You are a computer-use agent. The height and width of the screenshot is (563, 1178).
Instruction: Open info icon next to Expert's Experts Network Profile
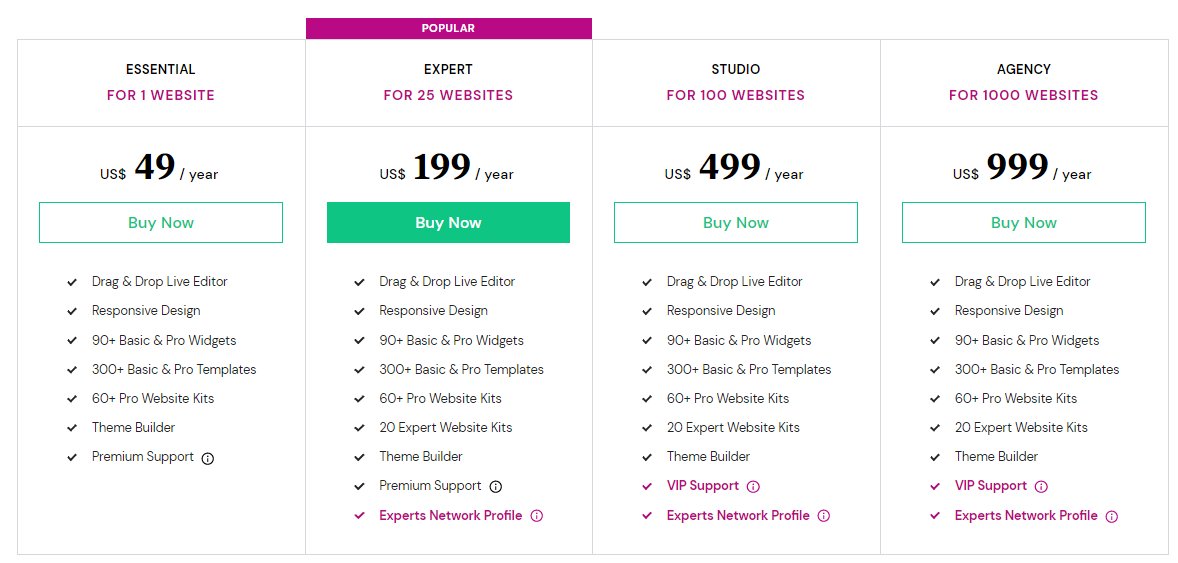coord(536,516)
